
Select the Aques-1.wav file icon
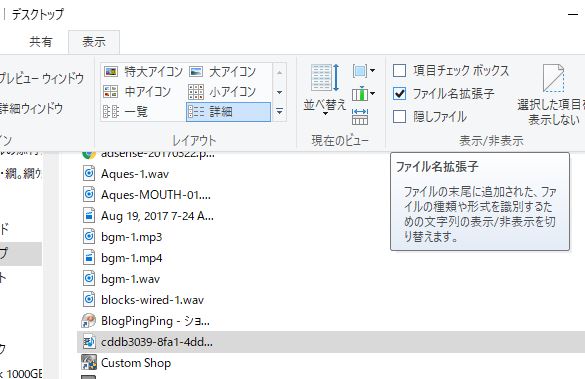[x=89, y=174]
